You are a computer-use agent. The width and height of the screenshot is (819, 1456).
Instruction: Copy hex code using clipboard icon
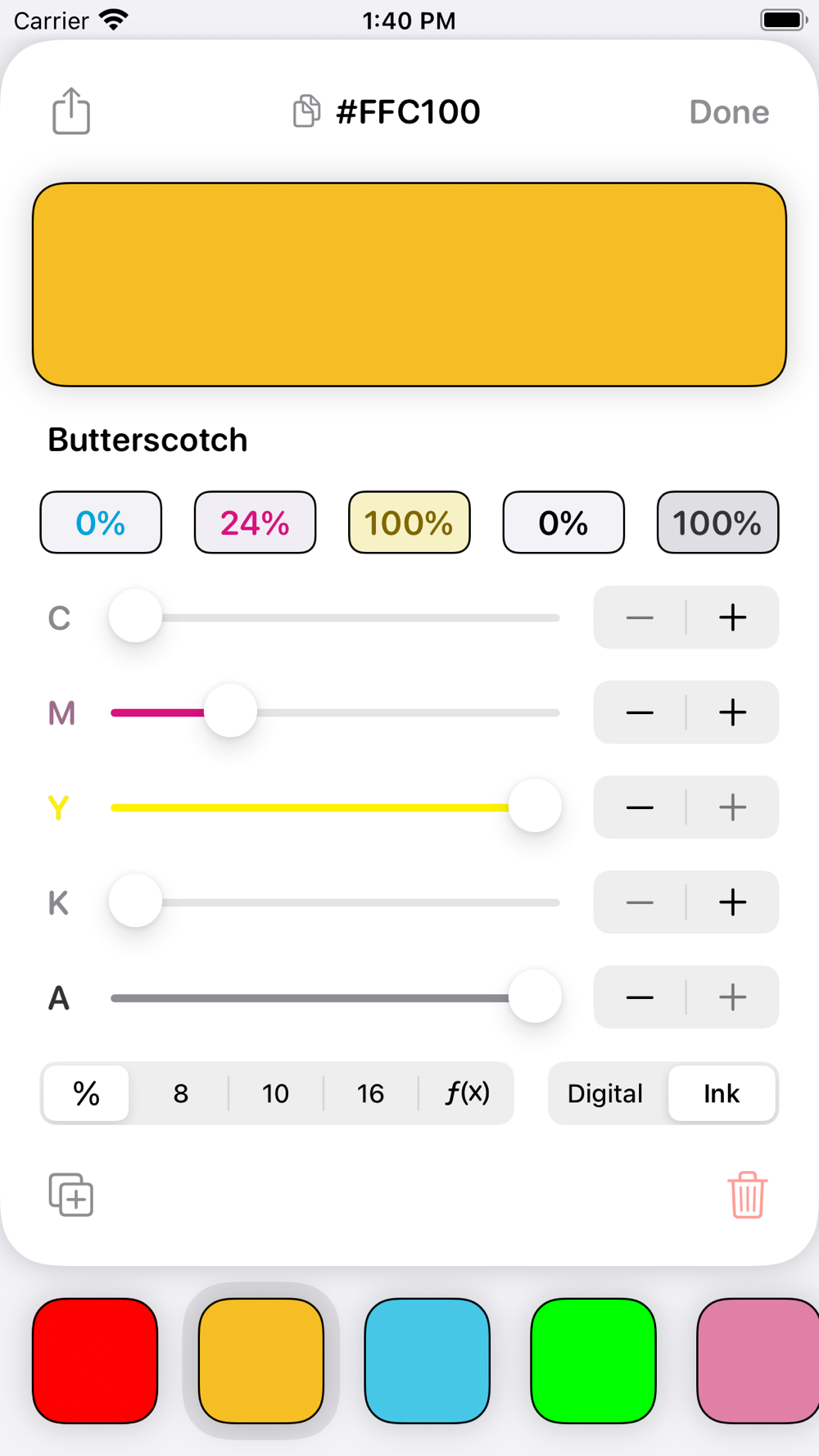point(306,111)
